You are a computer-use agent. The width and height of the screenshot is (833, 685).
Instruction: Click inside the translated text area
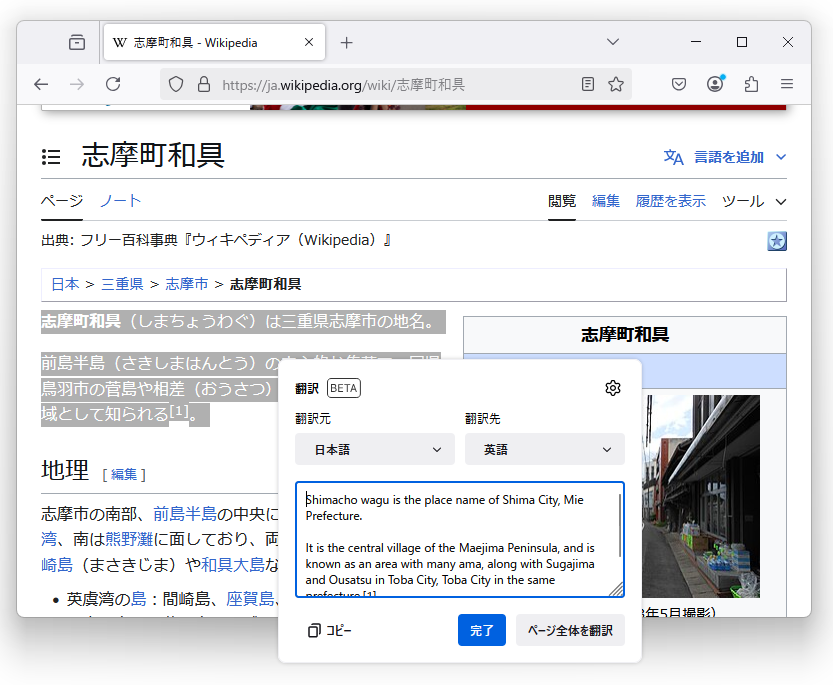(x=460, y=540)
